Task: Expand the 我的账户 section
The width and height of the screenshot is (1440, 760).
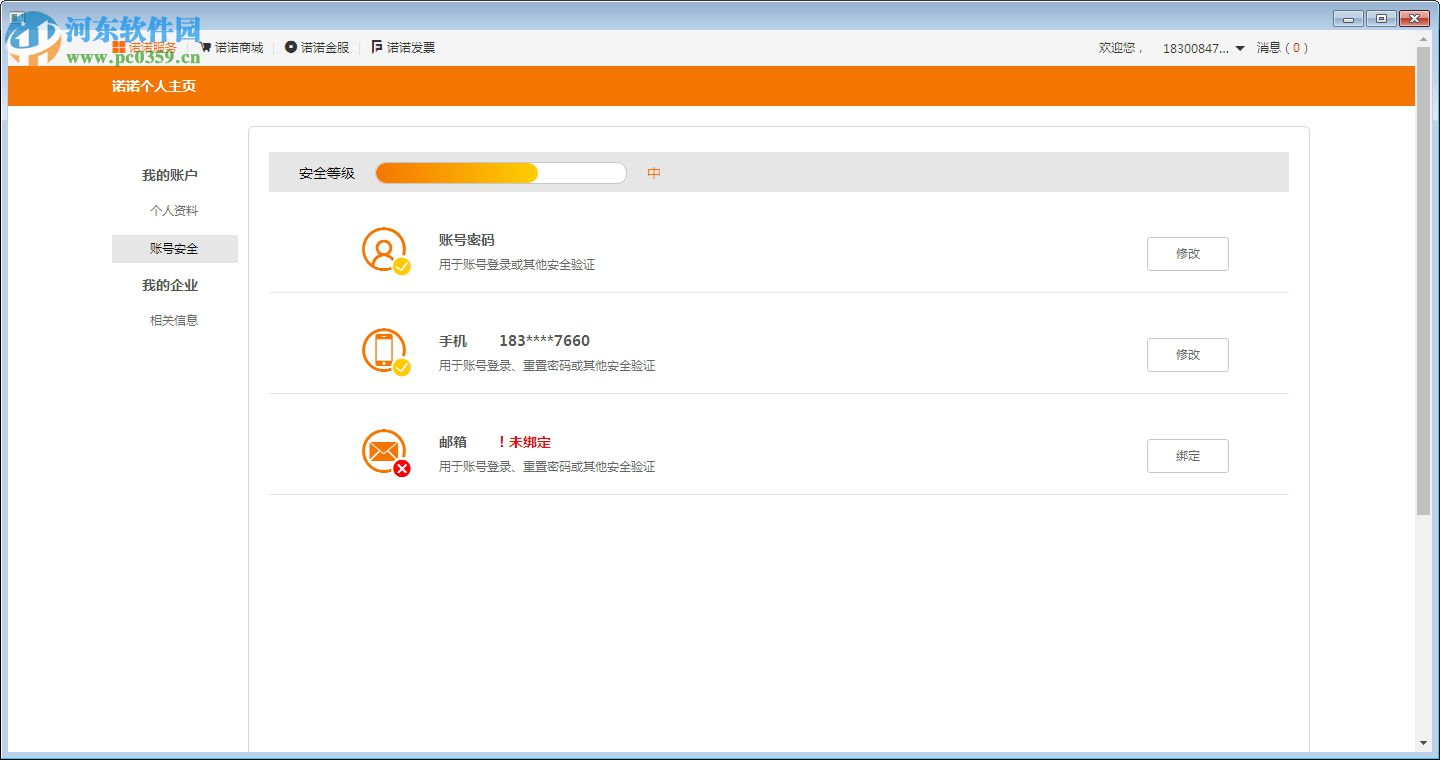Action: [x=170, y=175]
